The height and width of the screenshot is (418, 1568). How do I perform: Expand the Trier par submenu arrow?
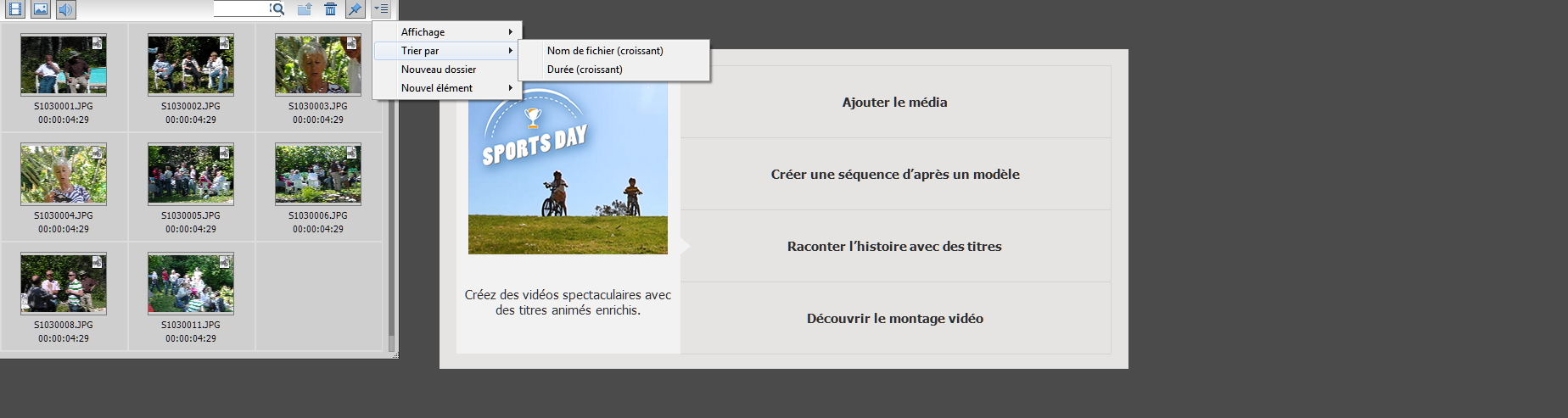[511, 51]
